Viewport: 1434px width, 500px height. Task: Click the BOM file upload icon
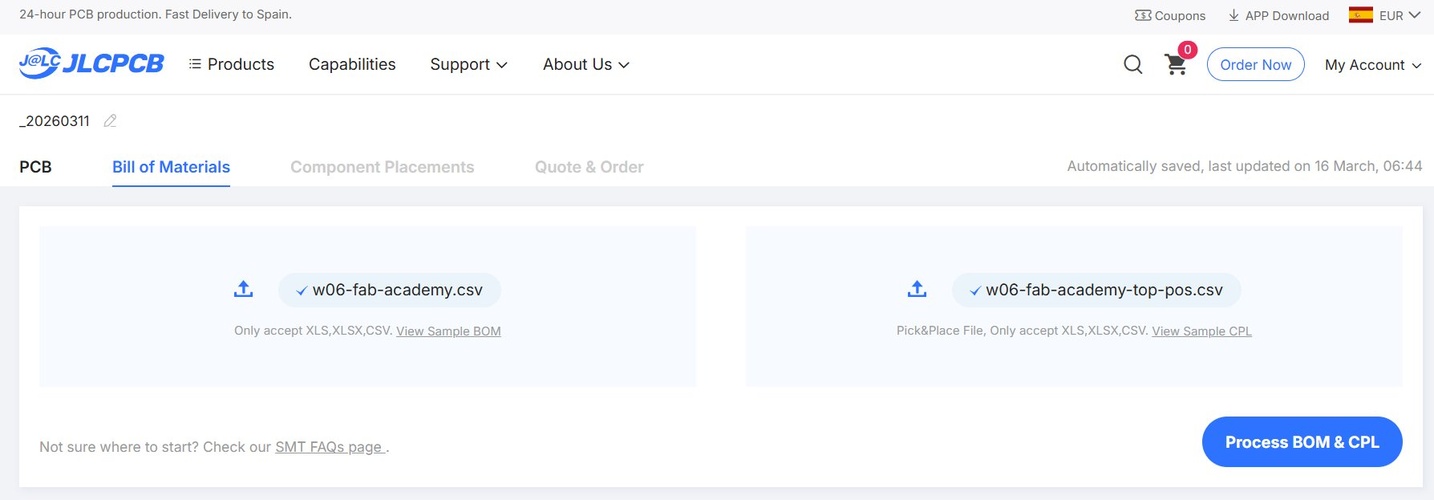pyautogui.click(x=243, y=290)
